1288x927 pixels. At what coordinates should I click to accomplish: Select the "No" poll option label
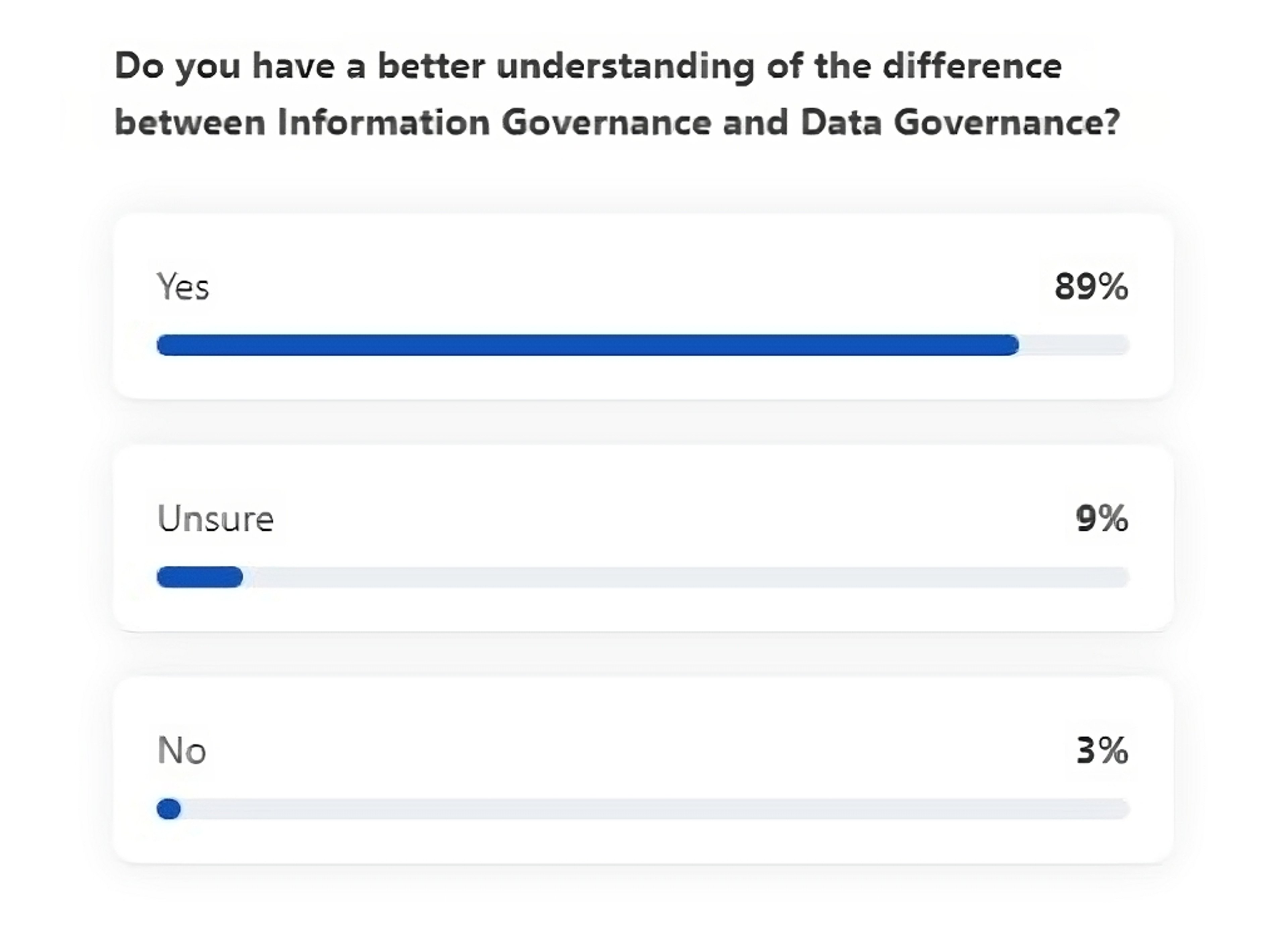[181, 750]
